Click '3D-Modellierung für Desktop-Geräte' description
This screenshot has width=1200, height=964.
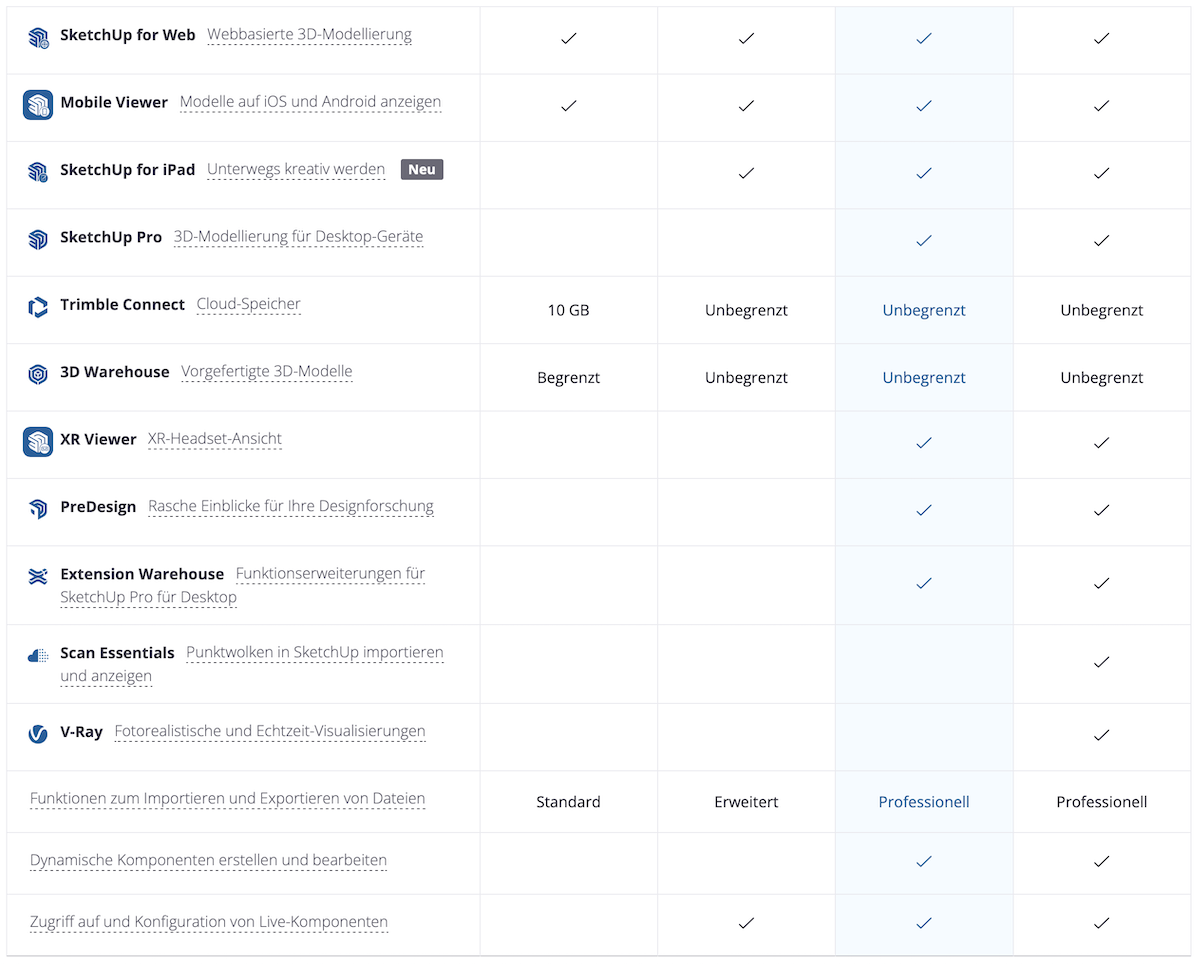pyautogui.click(x=298, y=237)
